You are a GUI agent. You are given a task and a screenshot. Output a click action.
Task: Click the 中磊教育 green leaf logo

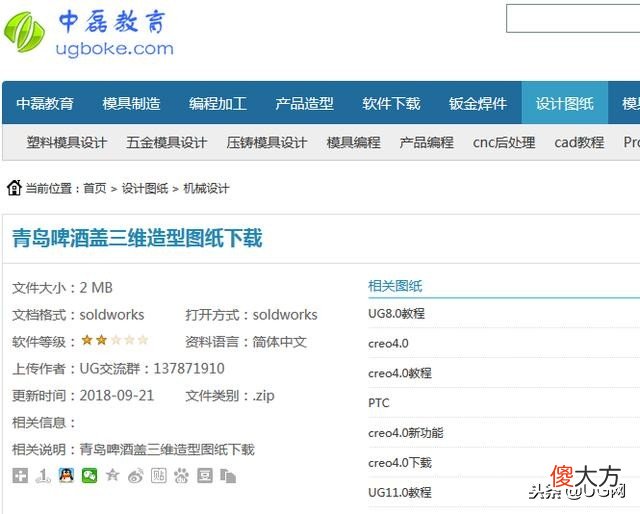click(x=24, y=32)
